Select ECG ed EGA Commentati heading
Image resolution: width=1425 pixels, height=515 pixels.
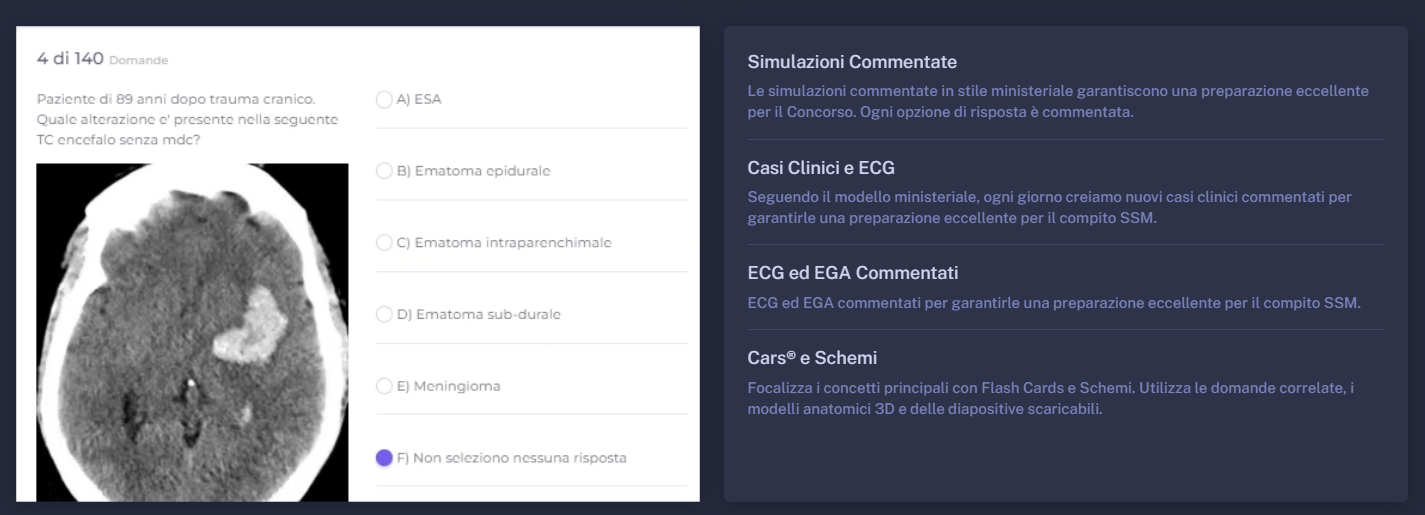(853, 273)
